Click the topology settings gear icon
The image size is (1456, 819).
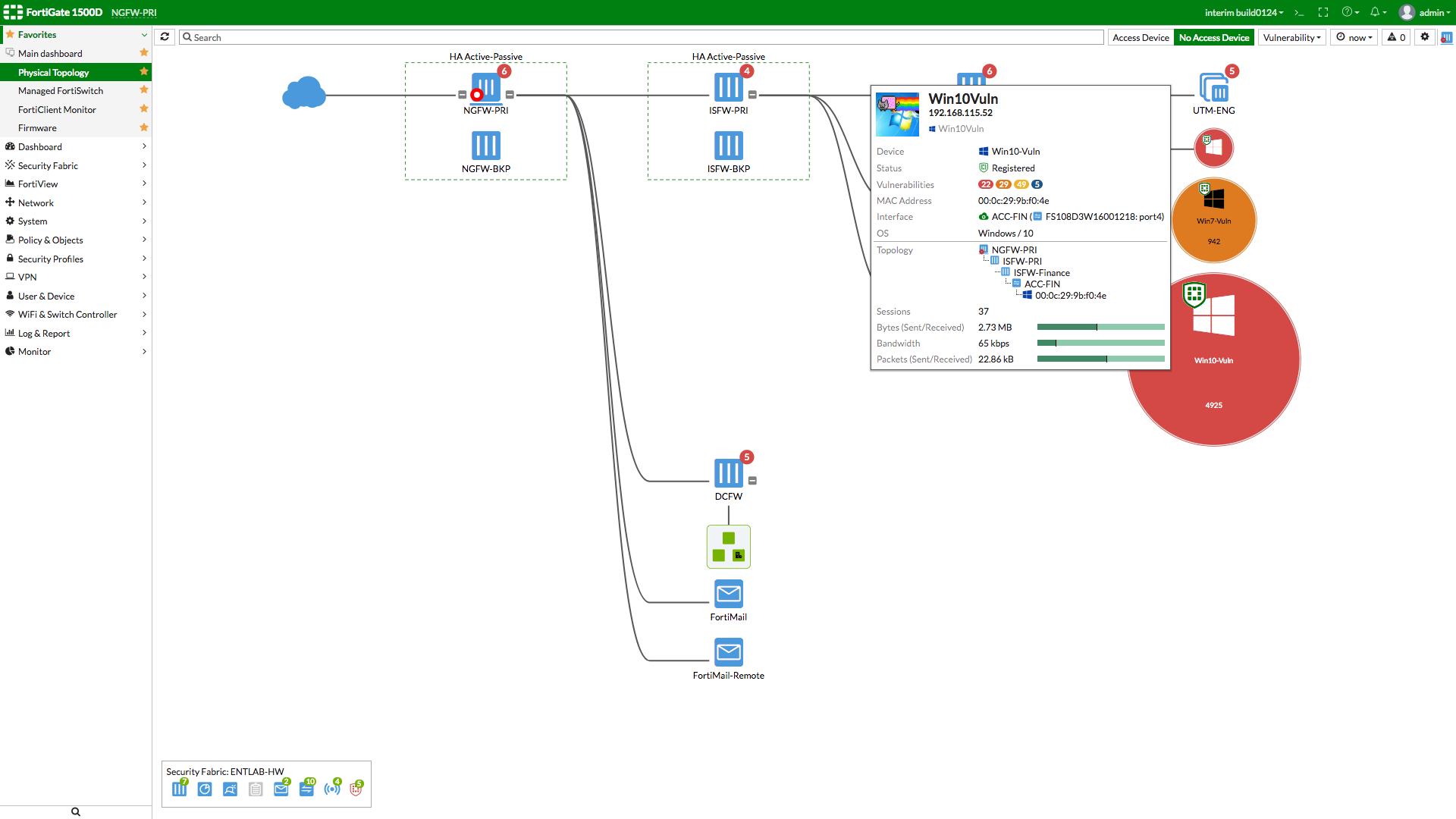pos(1425,36)
